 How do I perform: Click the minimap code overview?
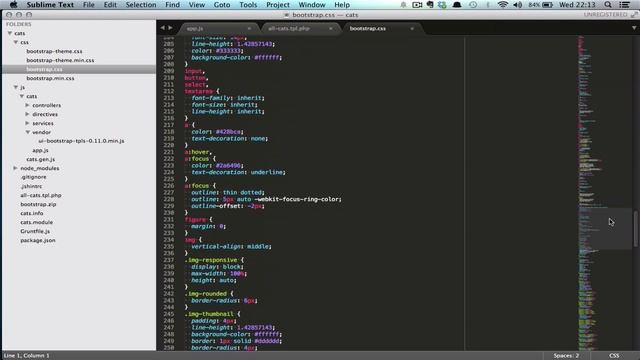604,192
